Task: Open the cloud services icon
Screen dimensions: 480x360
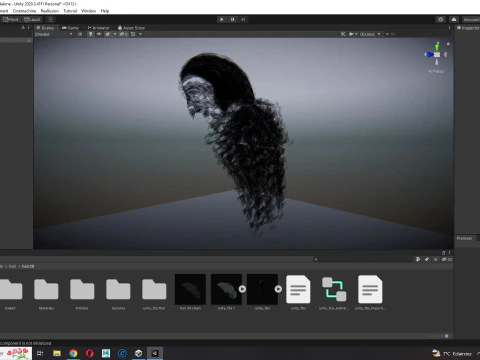Action: point(454,19)
